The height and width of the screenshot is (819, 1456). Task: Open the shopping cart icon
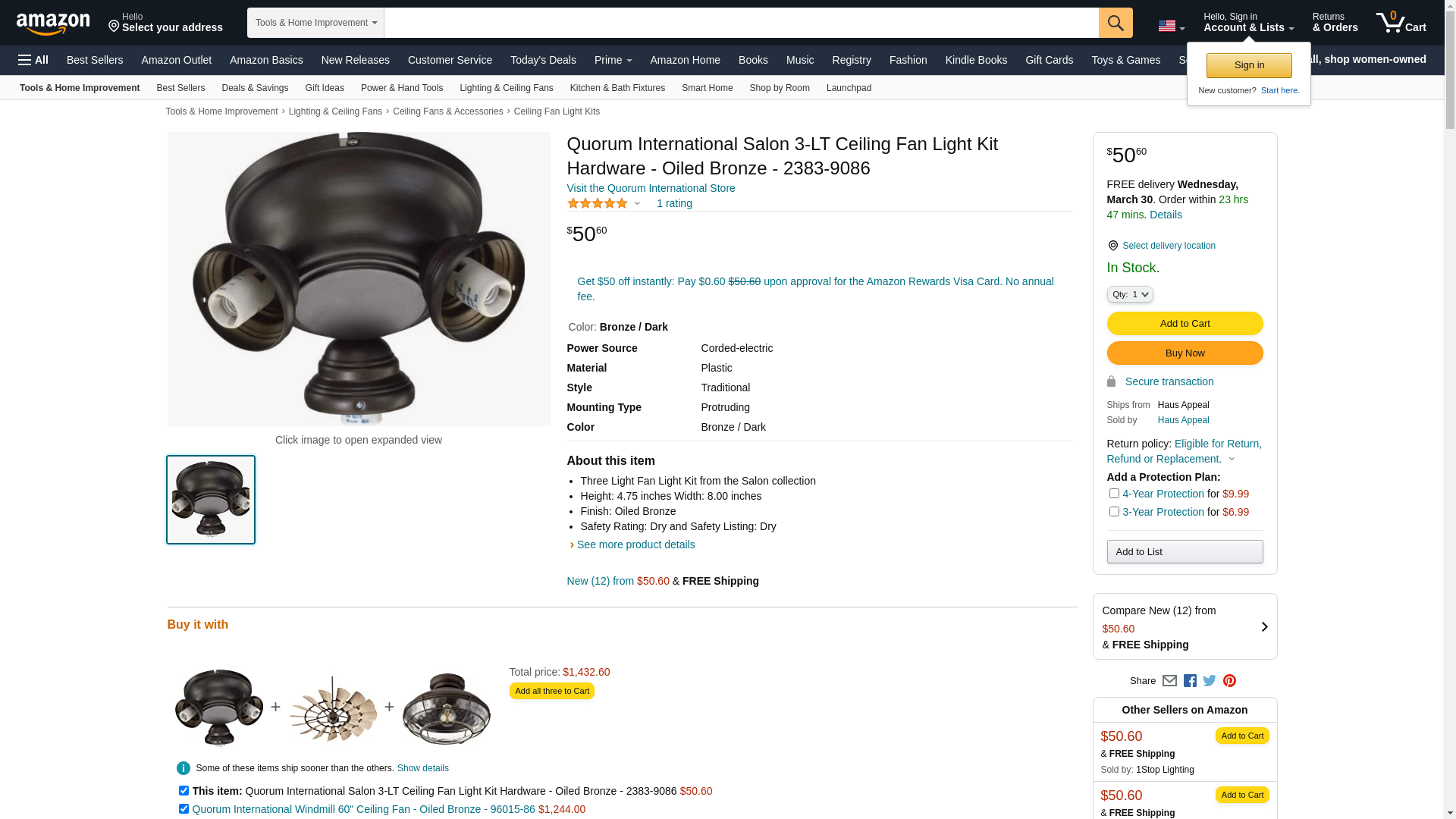point(1401,22)
